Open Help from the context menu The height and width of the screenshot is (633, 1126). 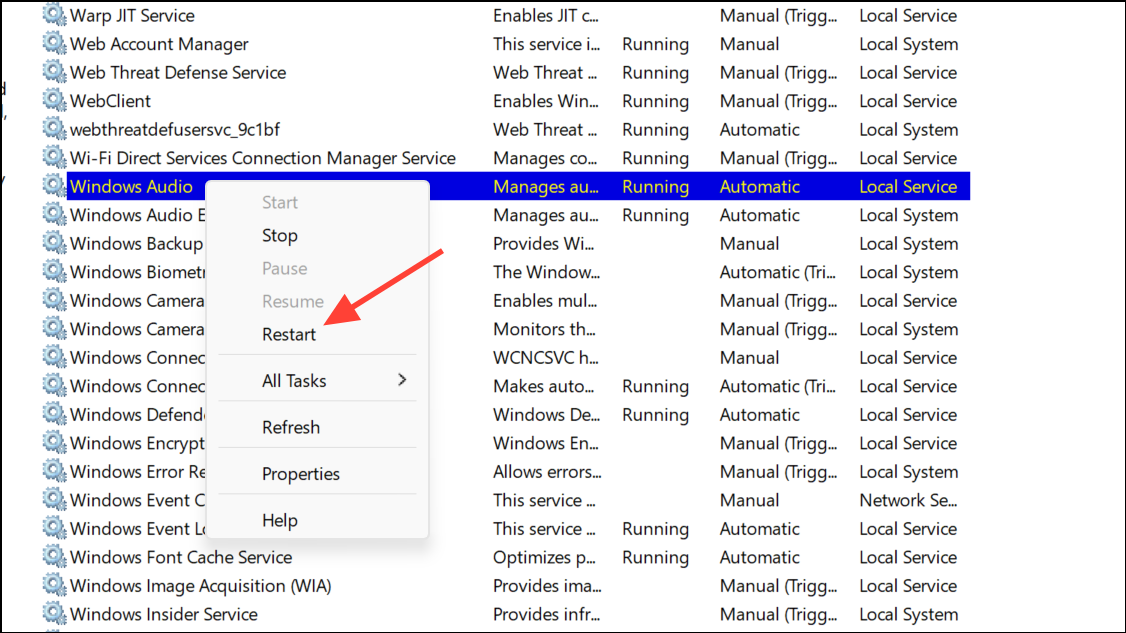click(280, 521)
